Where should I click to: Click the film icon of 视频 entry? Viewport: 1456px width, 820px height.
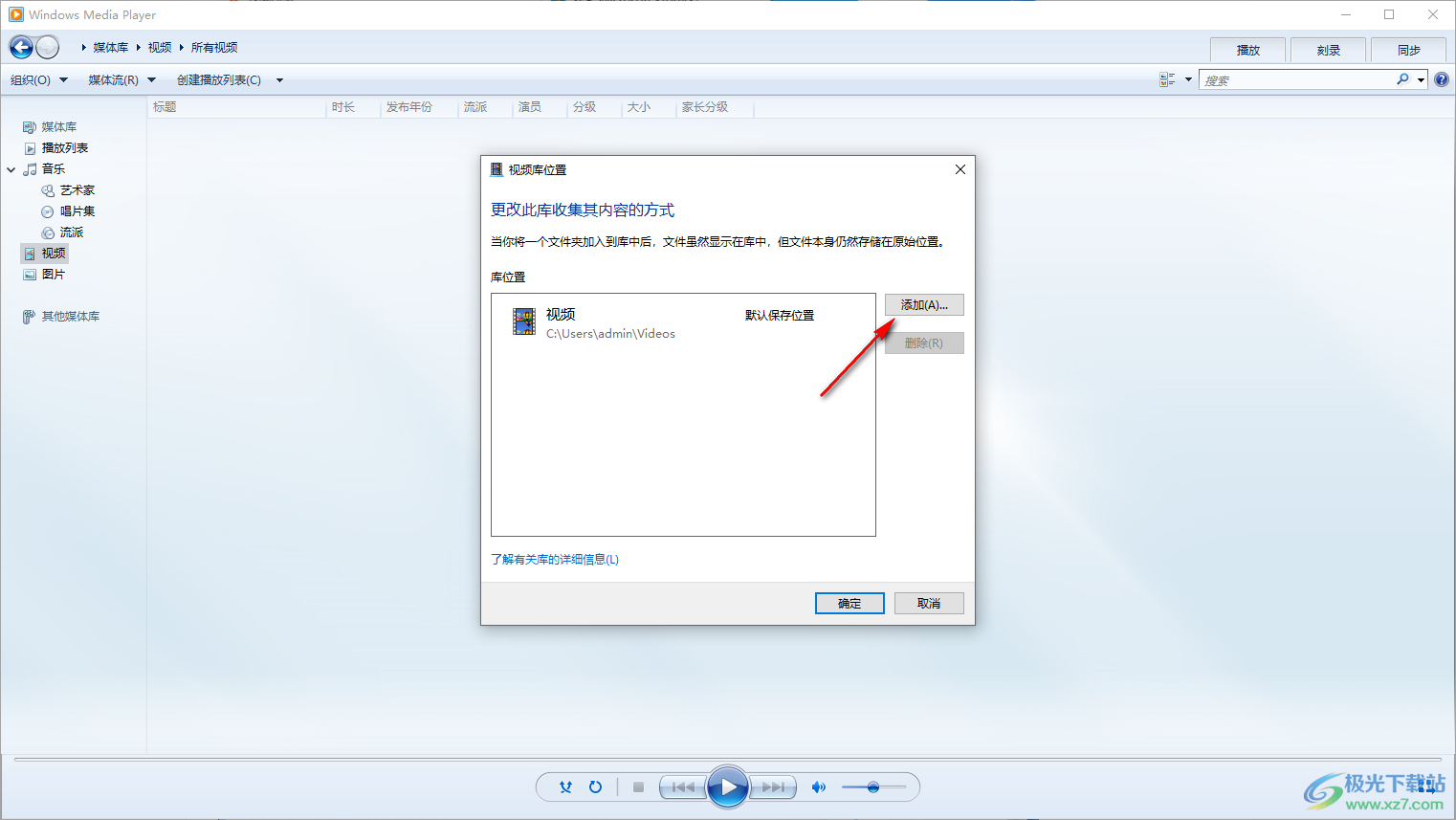click(524, 321)
